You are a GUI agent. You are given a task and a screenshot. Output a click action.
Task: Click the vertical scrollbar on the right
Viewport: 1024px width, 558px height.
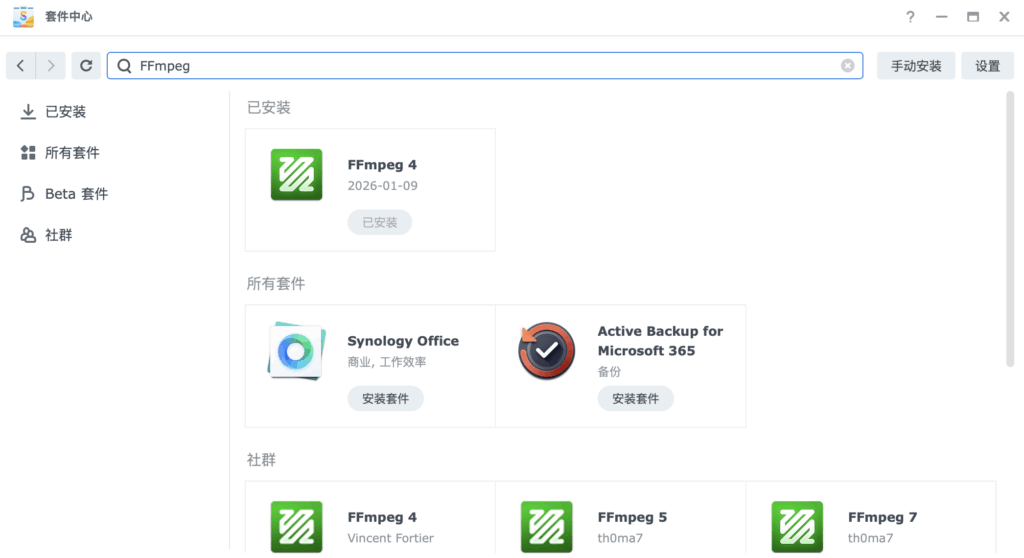[1009, 230]
